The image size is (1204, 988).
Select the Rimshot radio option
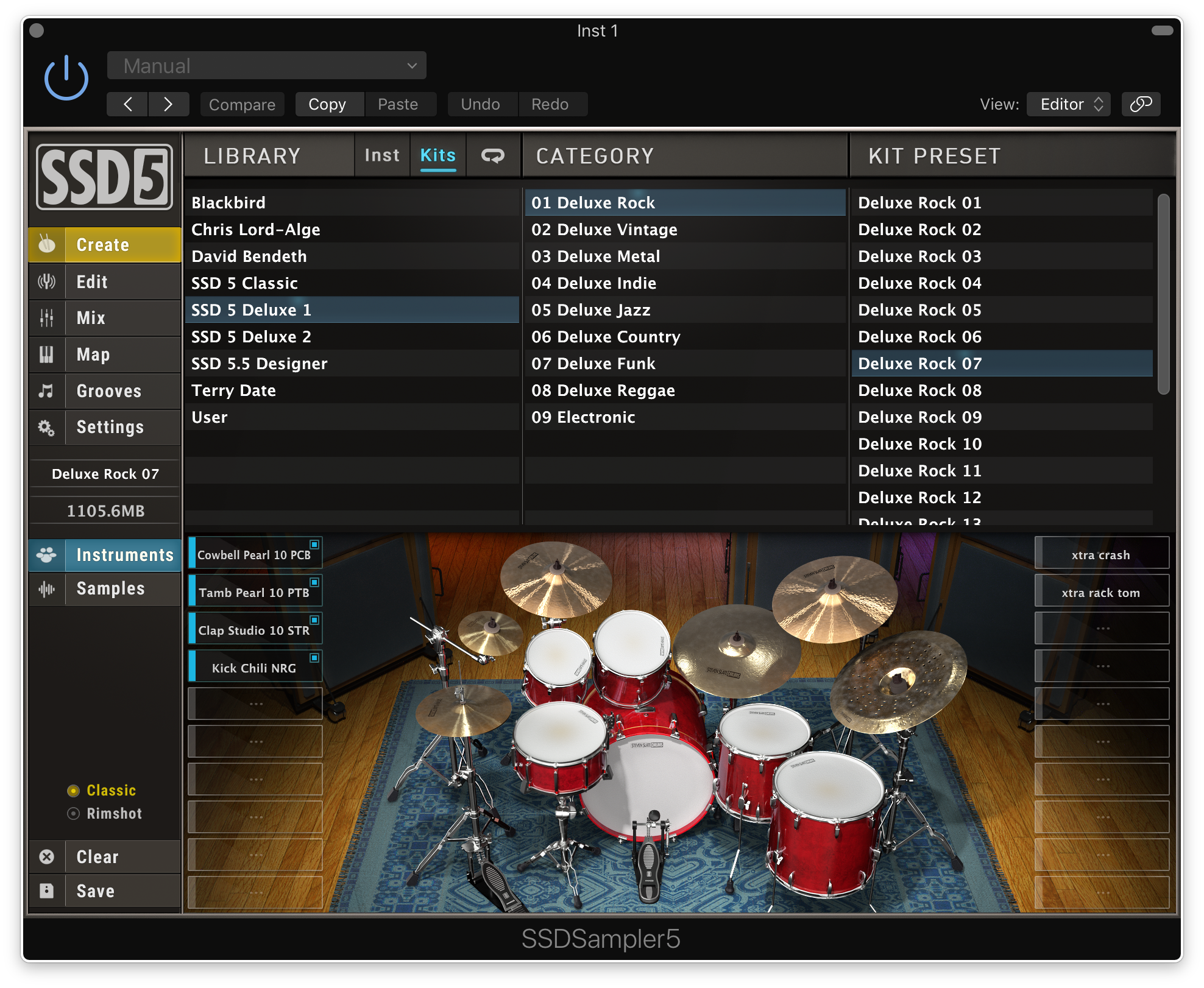tap(73, 814)
